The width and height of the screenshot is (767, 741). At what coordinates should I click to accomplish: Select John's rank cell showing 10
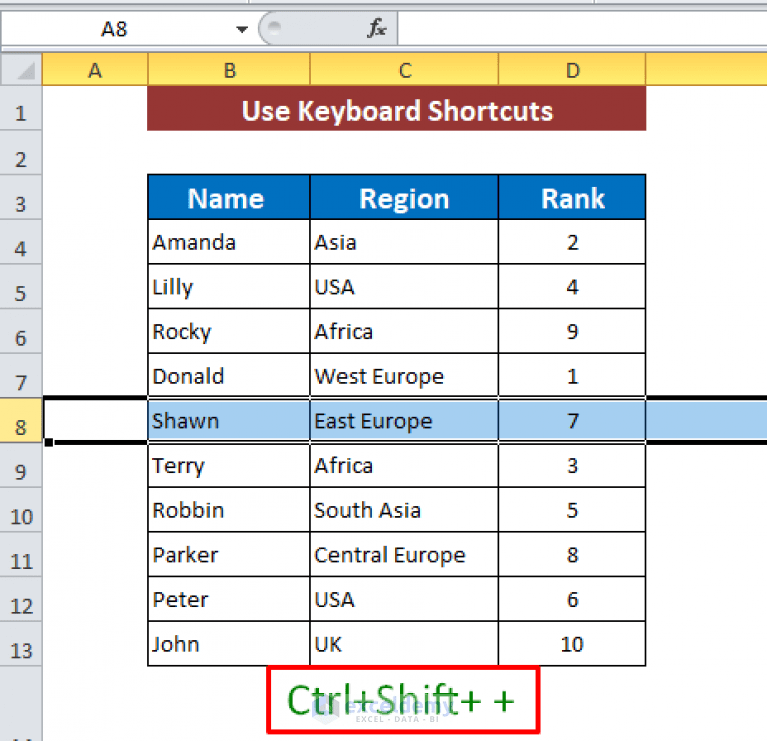click(572, 644)
